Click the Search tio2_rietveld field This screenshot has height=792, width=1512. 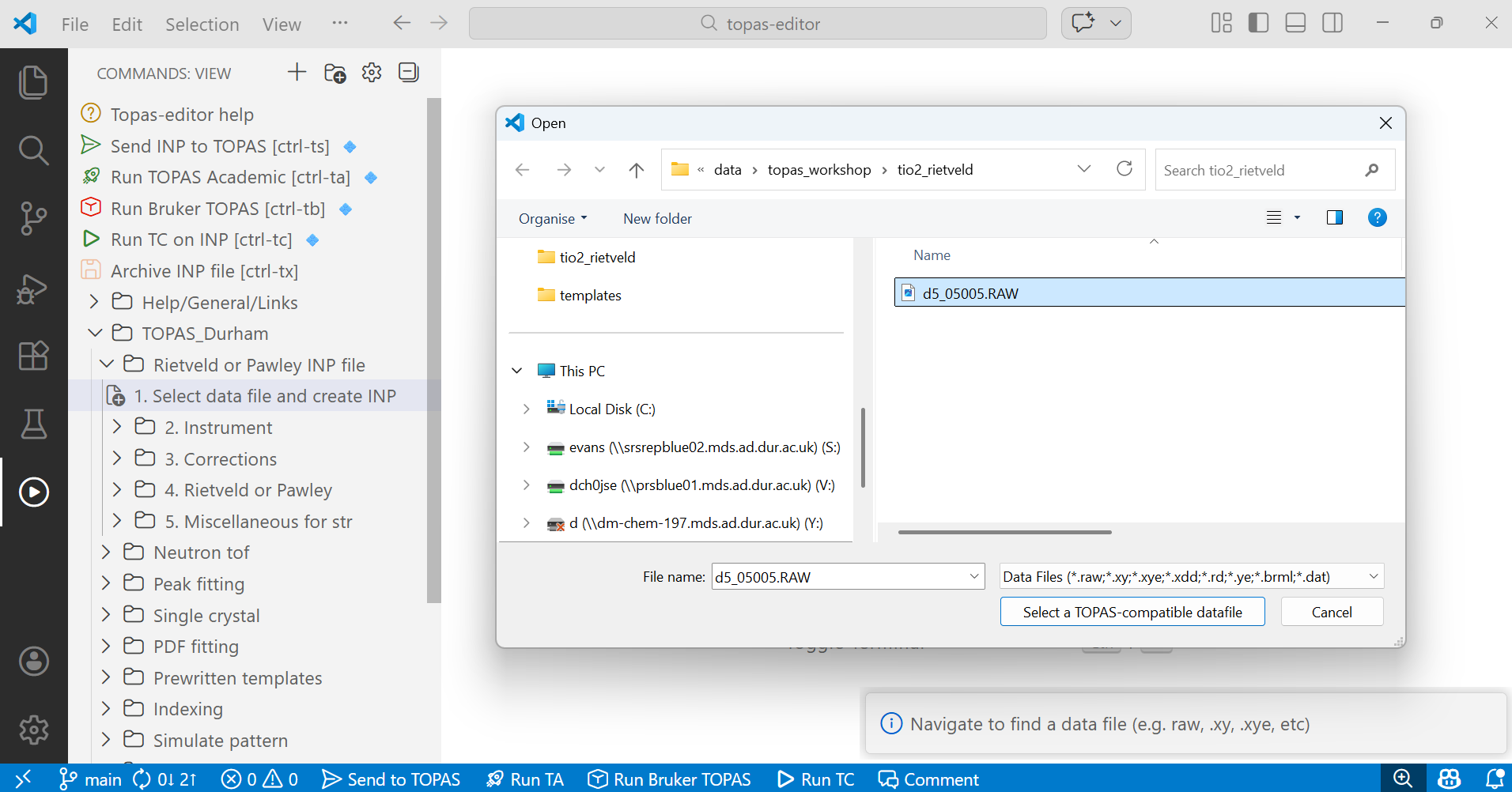point(1261,170)
